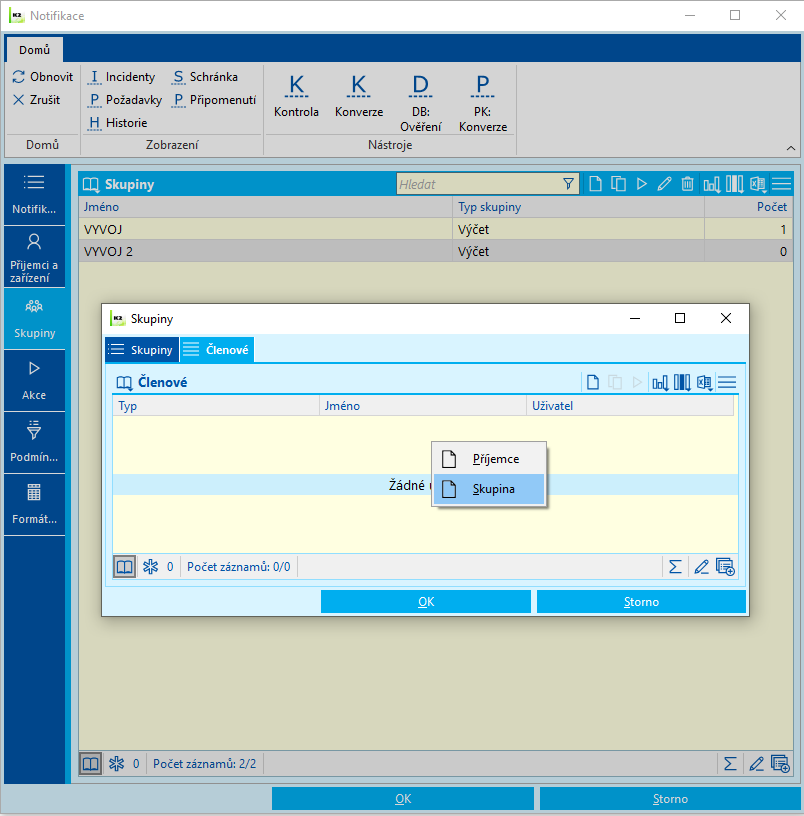Click sum icon in Členové status bar

(x=675, y=567)
